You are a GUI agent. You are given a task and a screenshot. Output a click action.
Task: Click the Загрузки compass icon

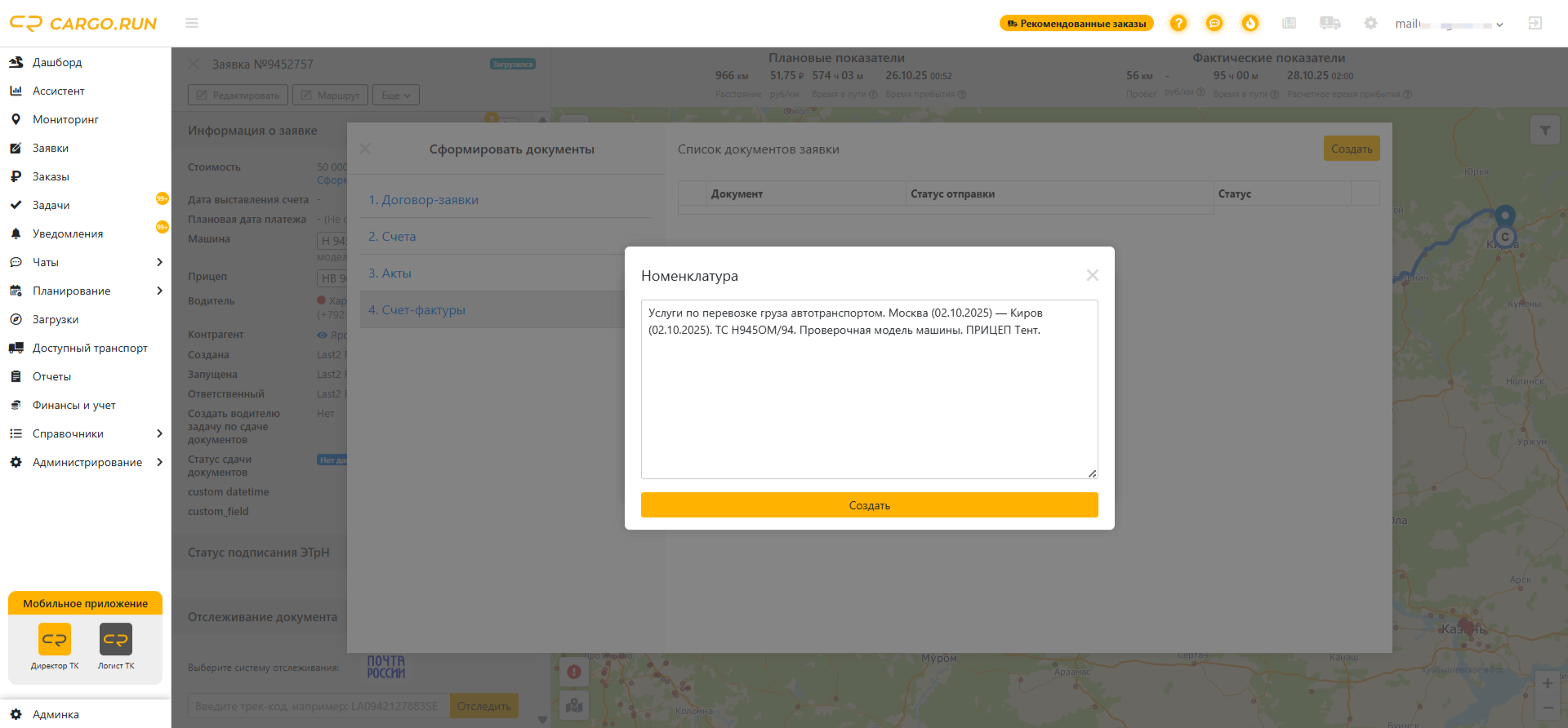coord(16,319)
